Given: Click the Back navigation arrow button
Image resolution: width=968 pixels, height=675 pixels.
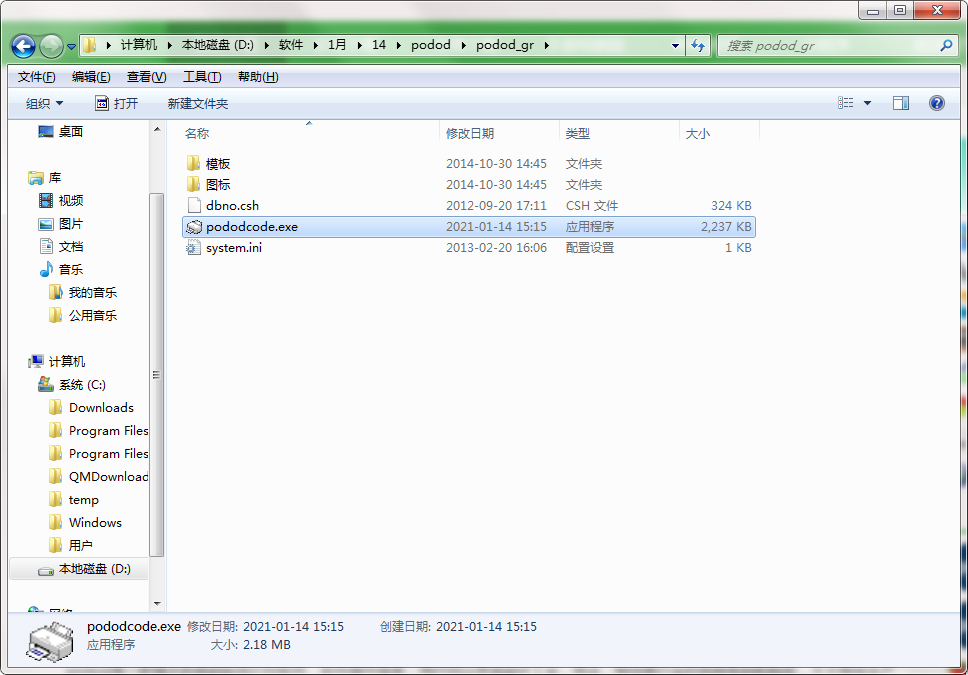Looking at the screenshot, I should pos(24,46).
